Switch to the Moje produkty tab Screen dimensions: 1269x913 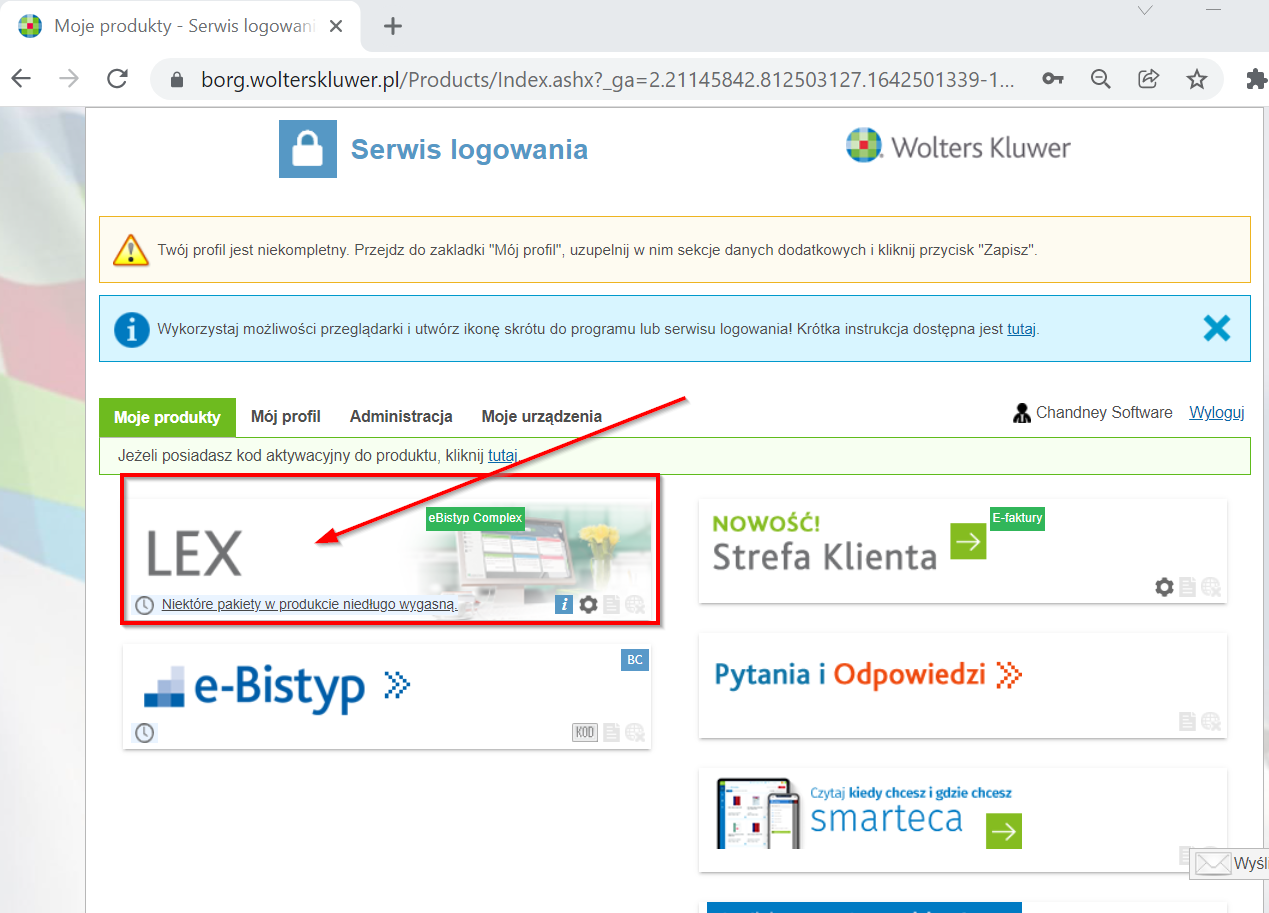167,417
